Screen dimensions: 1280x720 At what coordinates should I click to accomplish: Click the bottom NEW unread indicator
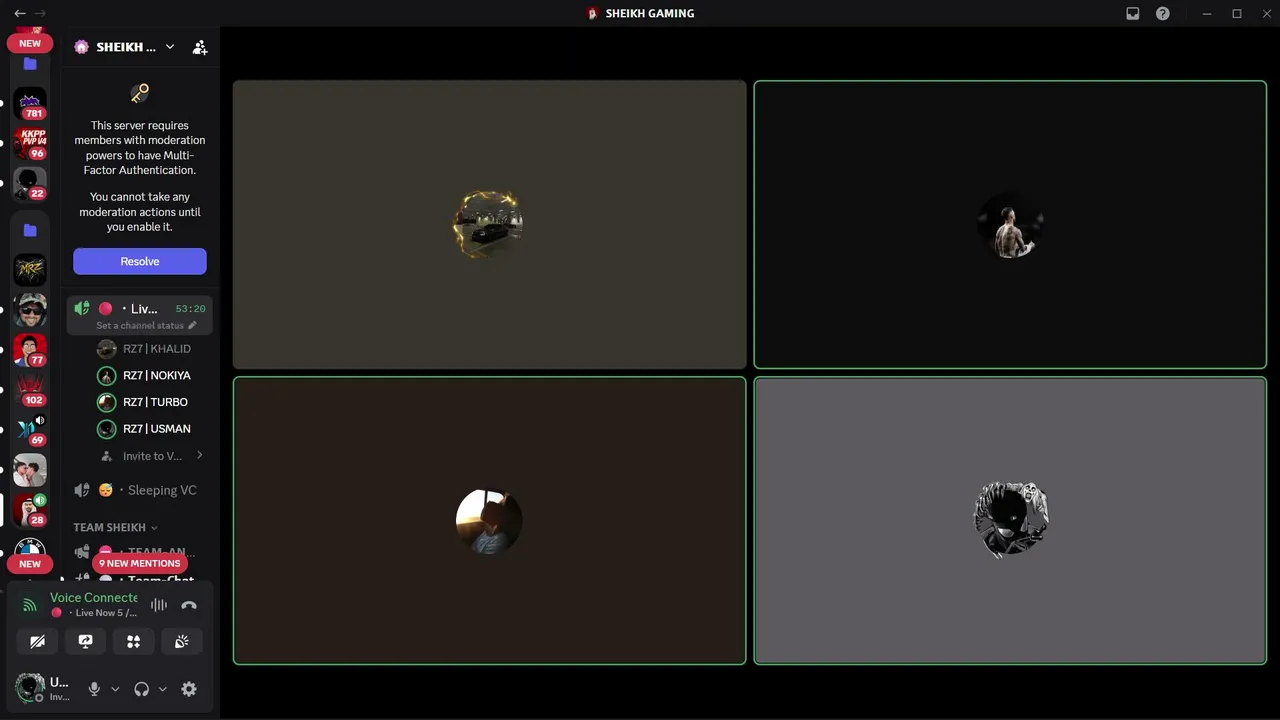point(30,564)
